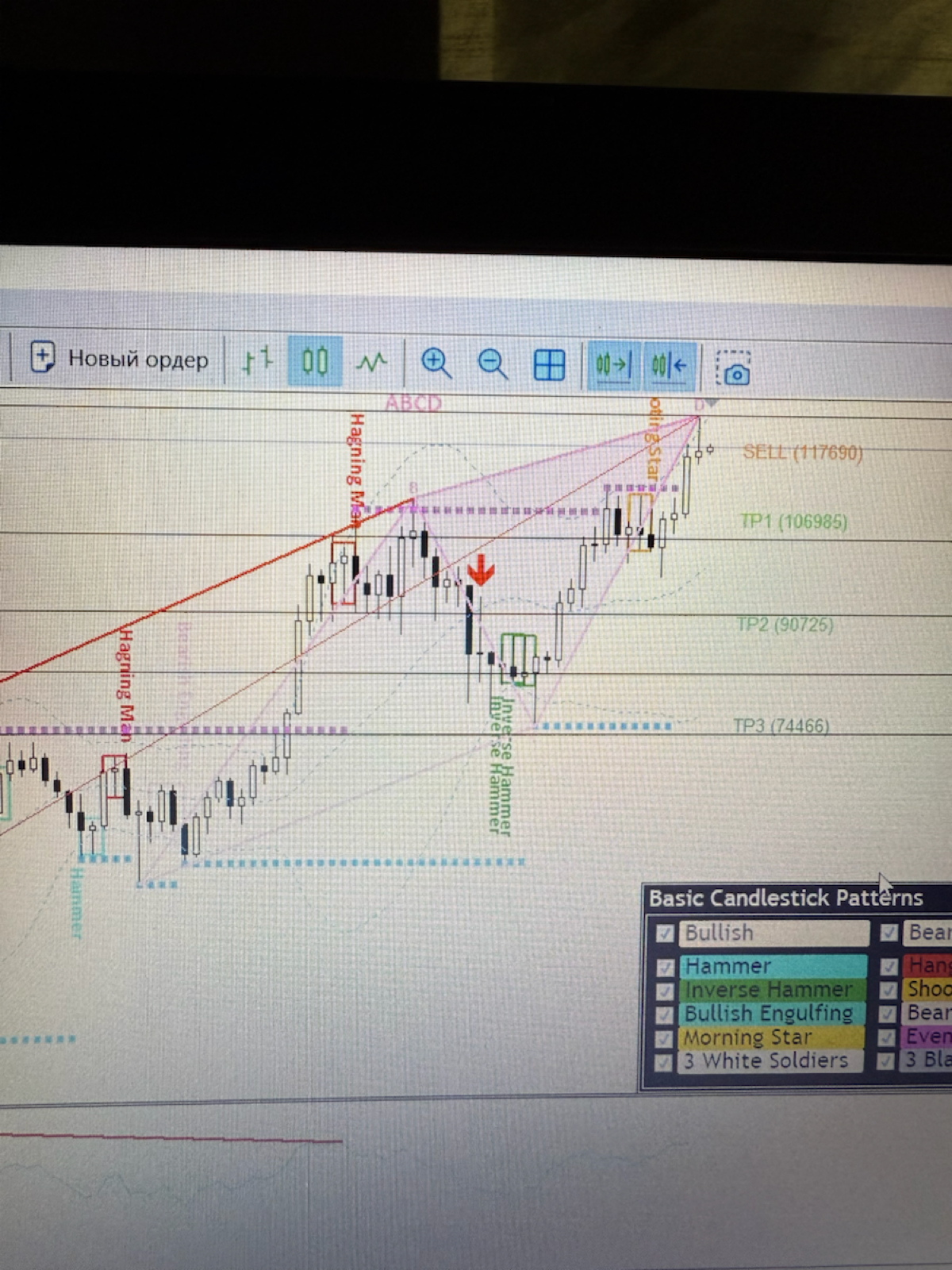Toggle the Hammer pattern checkbox
The width and height of the screenshot is (952, 1270).
tap(665, 967)
